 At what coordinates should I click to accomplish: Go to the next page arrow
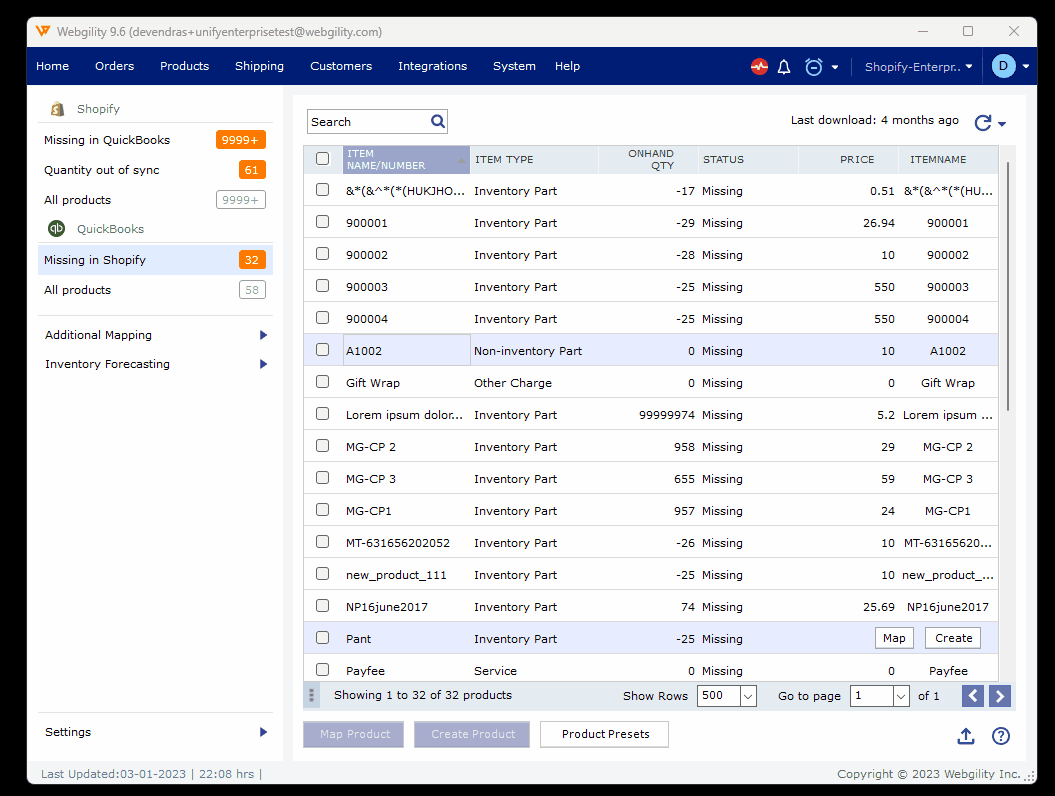(x=1000, y=696)
